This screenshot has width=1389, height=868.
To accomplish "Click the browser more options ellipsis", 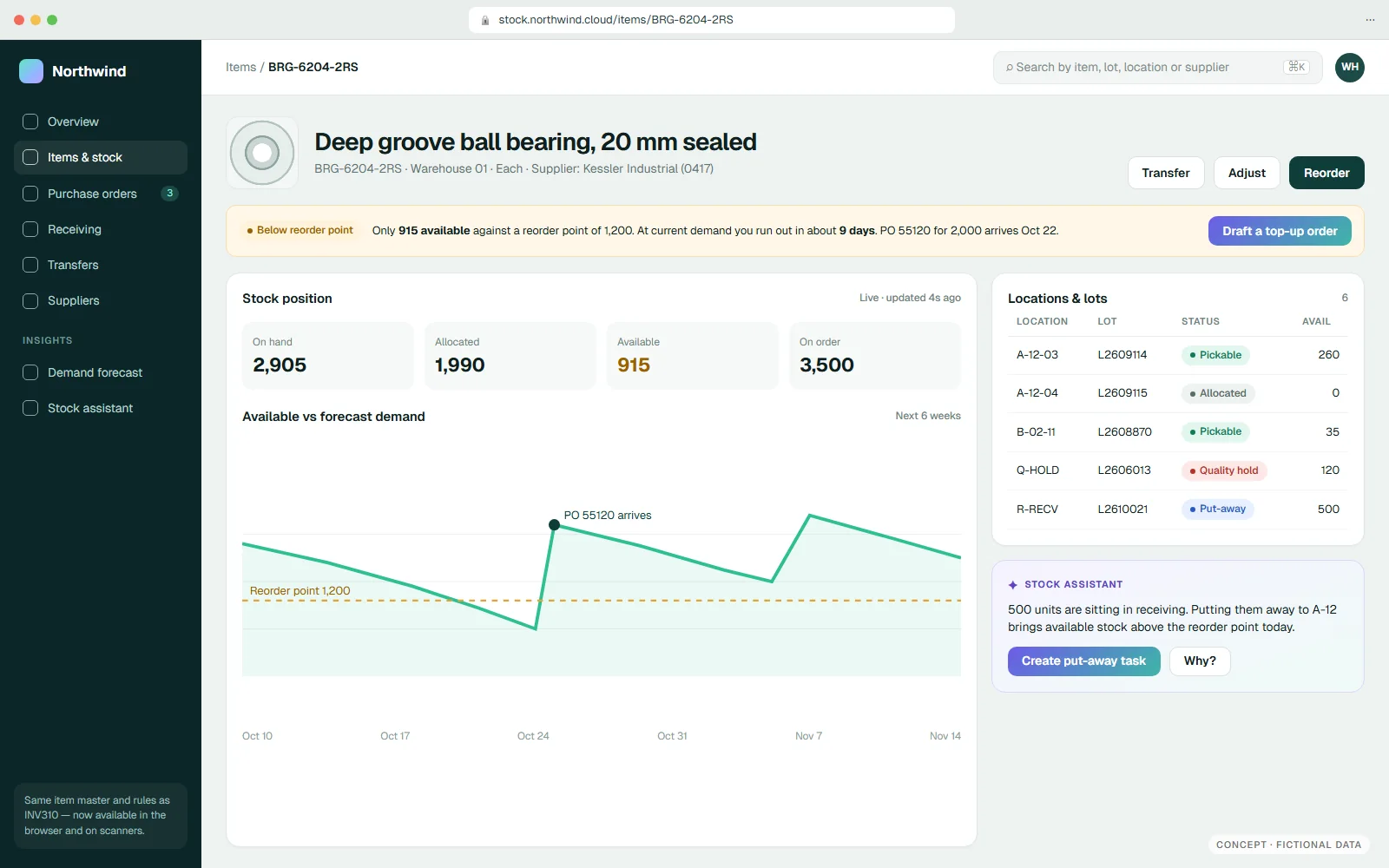I will 1370,20.
